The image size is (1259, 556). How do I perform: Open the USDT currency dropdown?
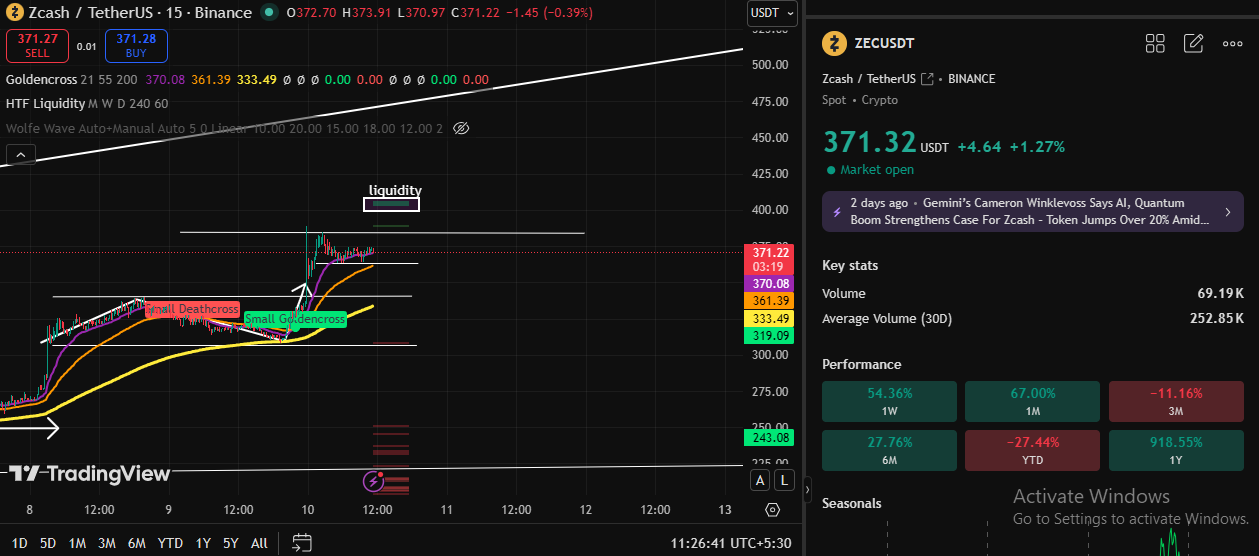click(772, 13)
